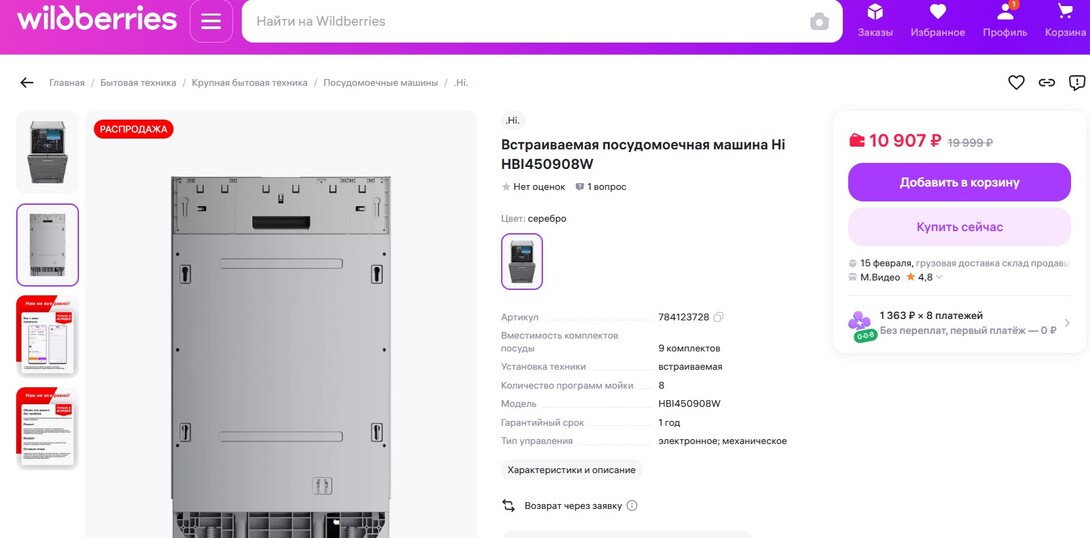1090x538 pixels.
Task: Go back using the left arrow
Action: click(26, 83)
